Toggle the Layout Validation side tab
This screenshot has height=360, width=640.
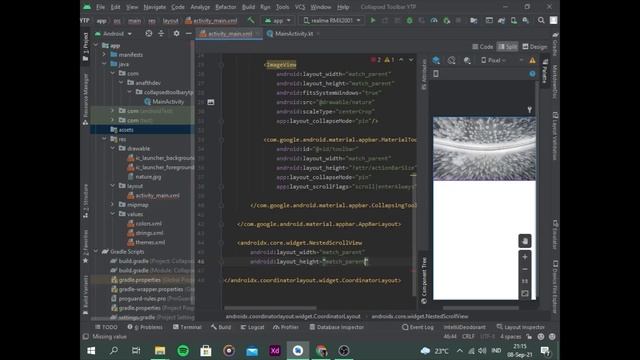(555, 137)
